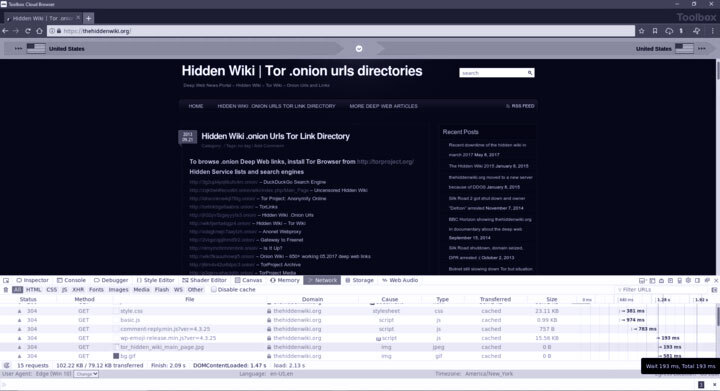Clear network requests with the trash icon
The image size is (720, 391).
[6, 290]
